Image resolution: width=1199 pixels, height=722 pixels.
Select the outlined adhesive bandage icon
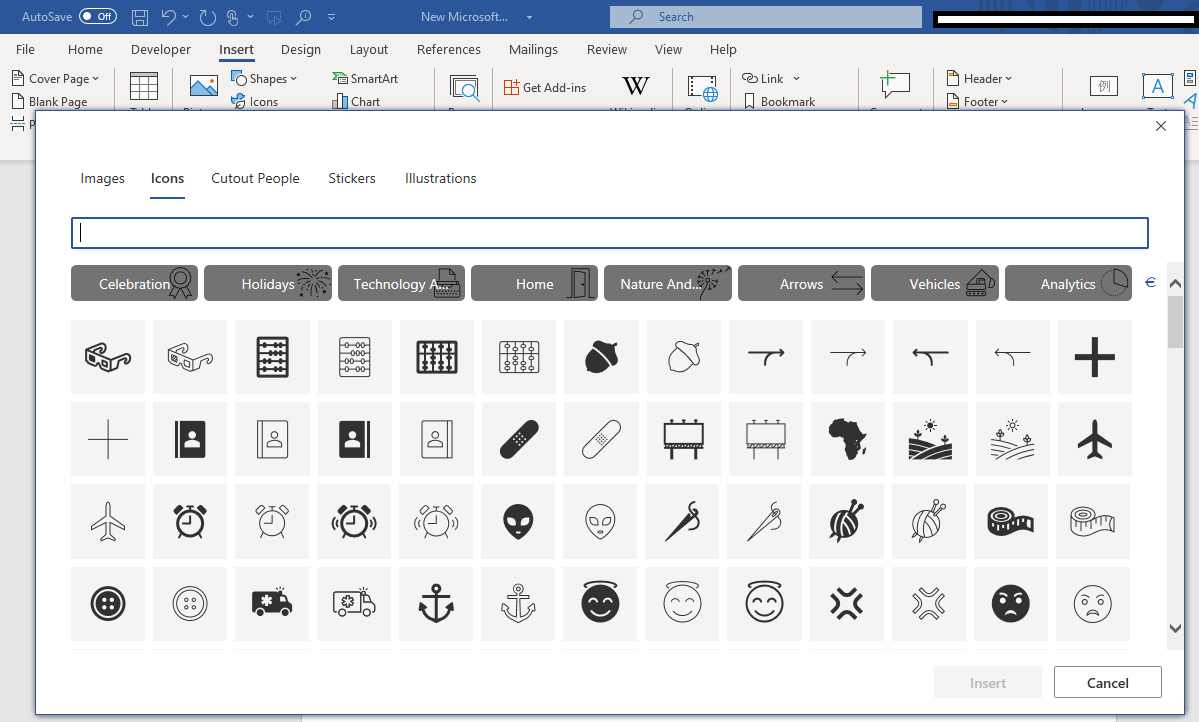pyautogui.click(x=601, y=439)
